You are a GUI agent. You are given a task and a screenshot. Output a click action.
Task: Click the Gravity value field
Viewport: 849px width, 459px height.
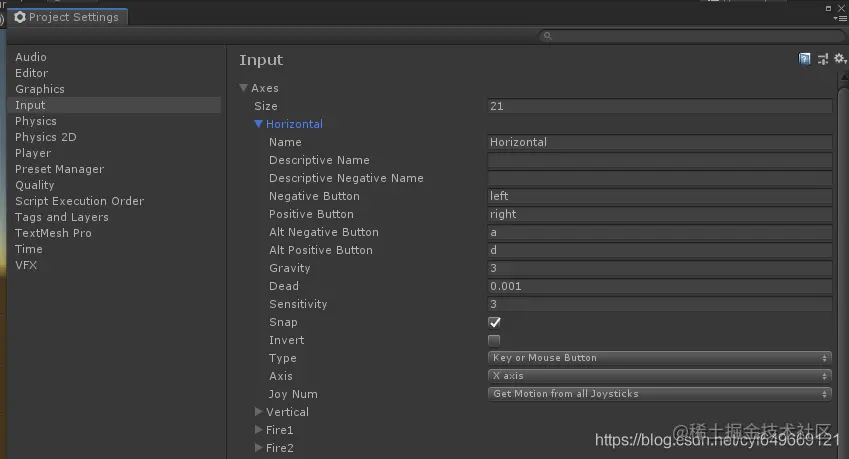[659, 268]
